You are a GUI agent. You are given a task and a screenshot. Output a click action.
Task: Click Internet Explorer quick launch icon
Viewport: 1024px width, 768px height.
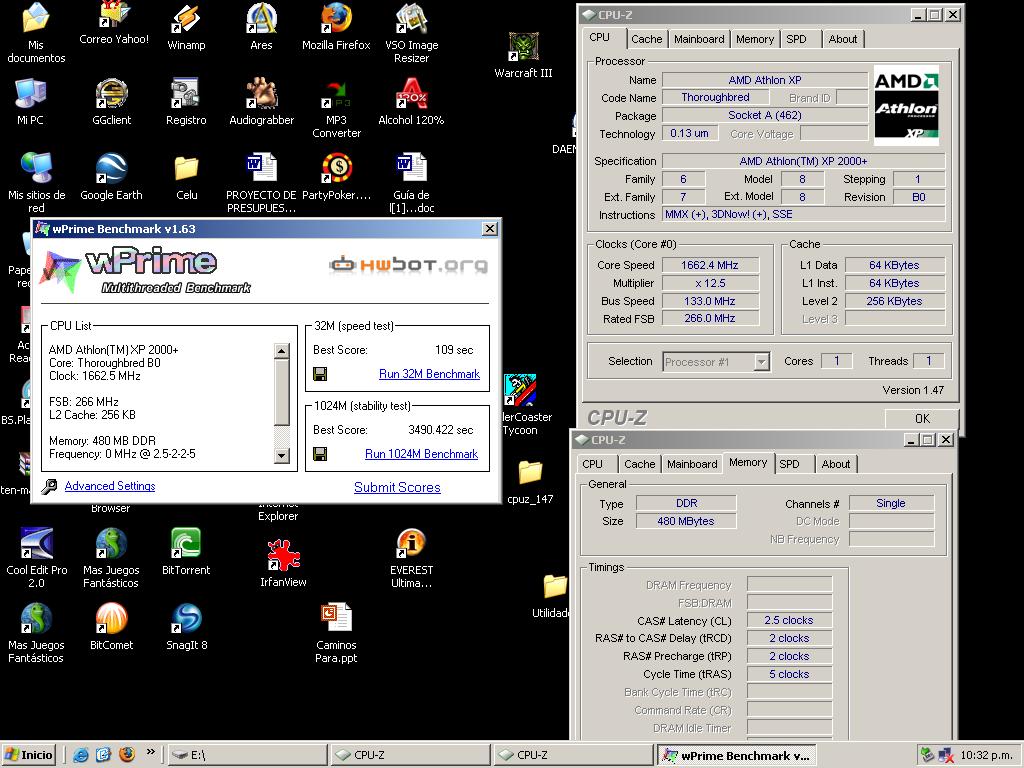coord(80,755)
